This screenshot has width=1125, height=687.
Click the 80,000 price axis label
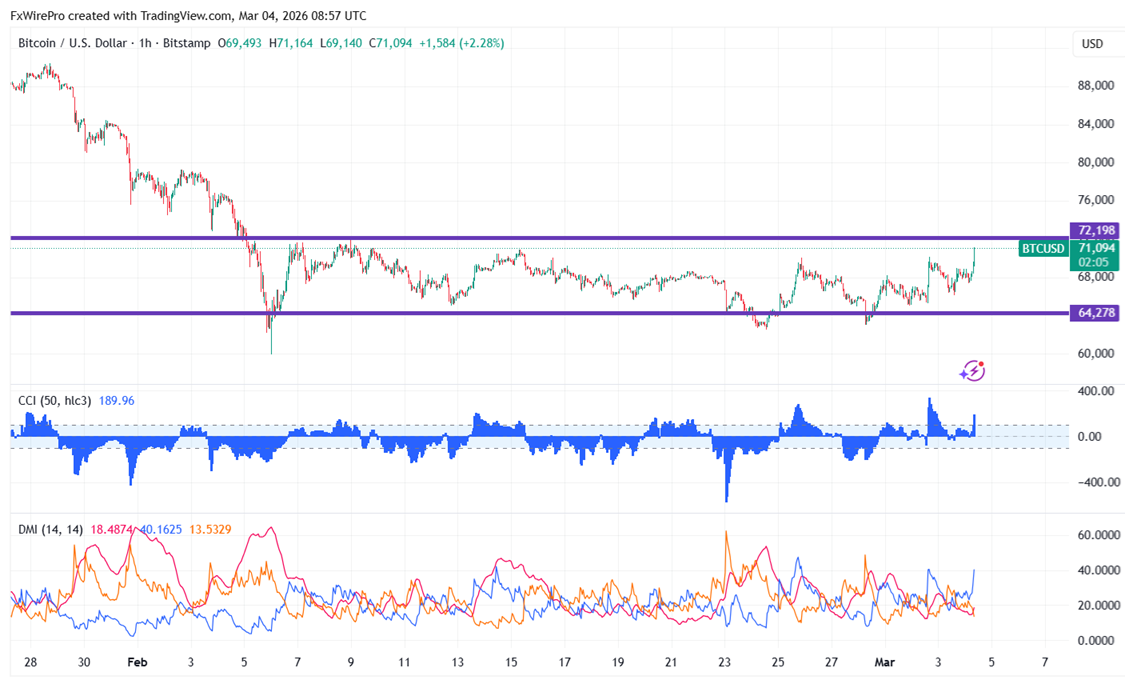point(1096,162)
